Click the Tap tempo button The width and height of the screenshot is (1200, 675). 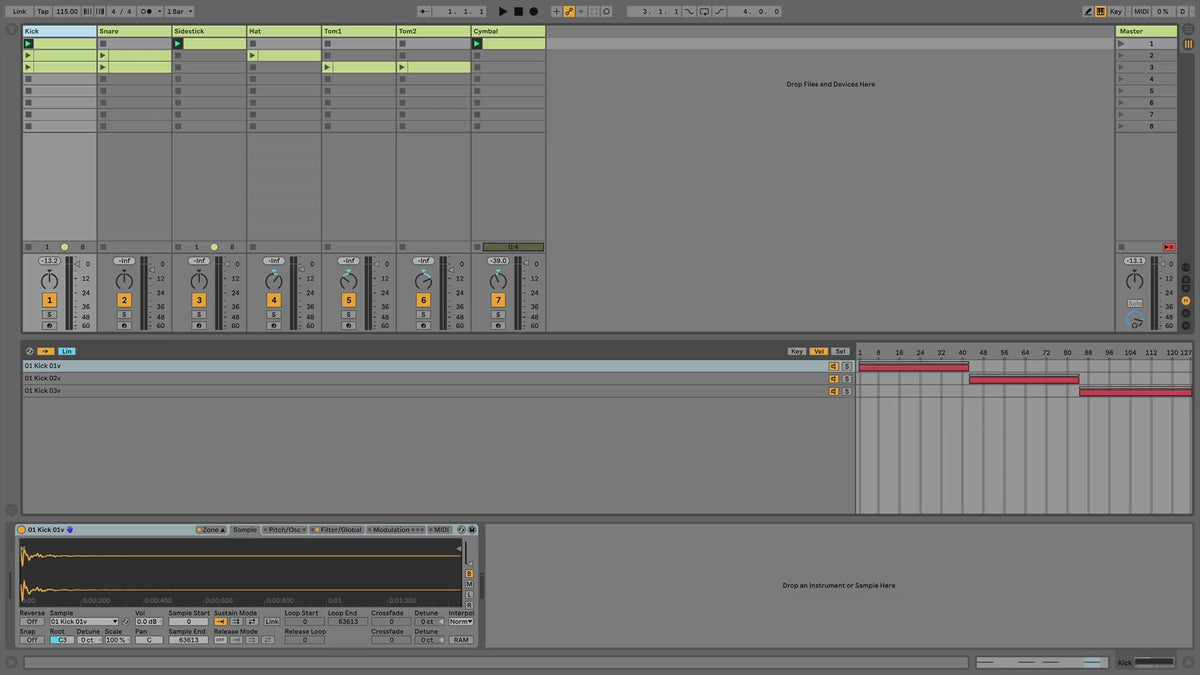coord(43,11)
